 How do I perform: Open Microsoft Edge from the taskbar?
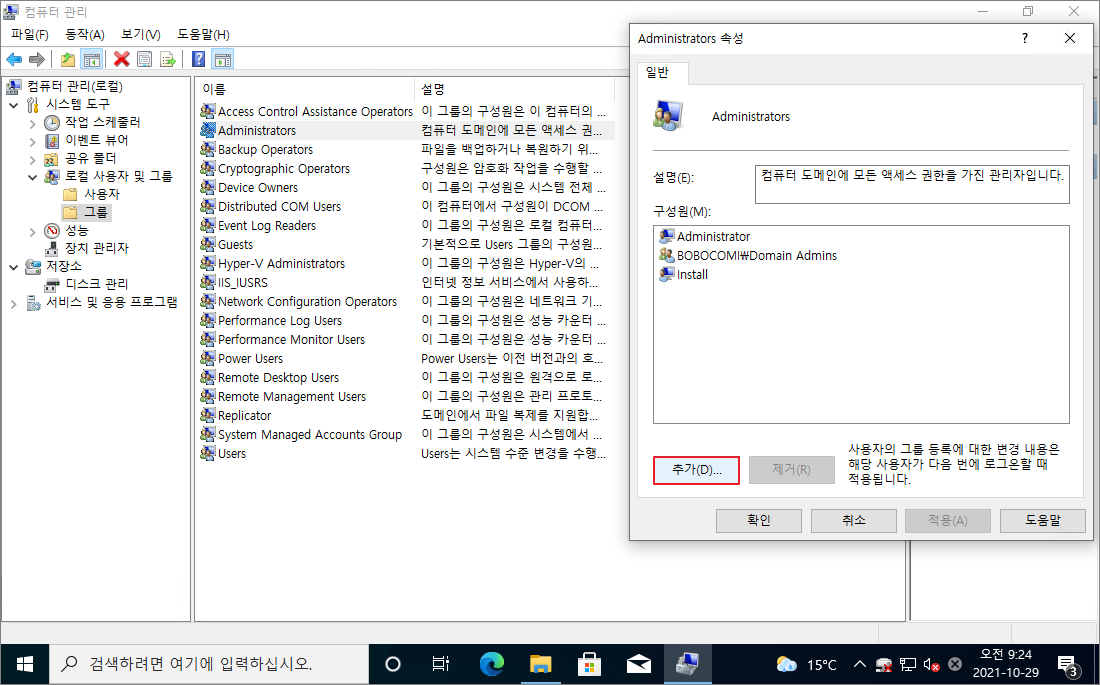click(x=492, y=664)
